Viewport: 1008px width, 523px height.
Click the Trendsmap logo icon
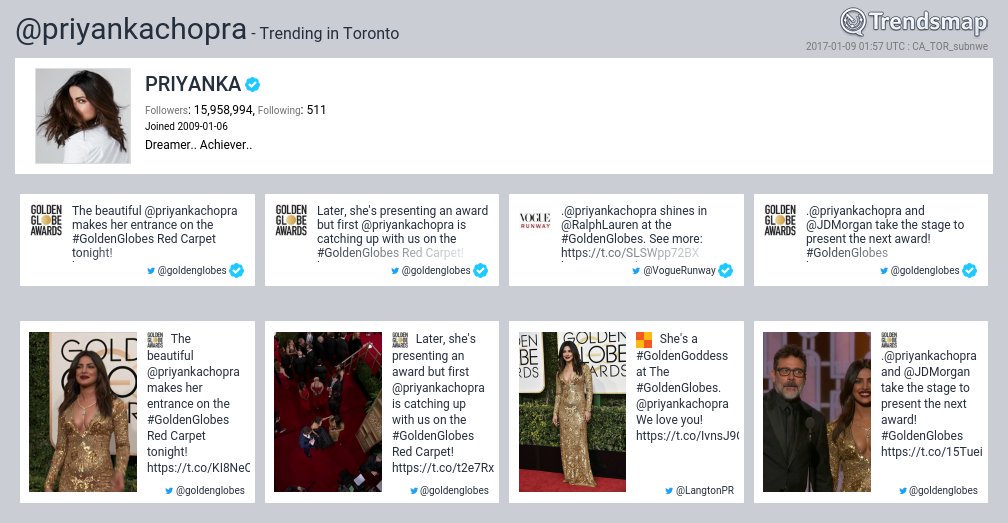[854, 21]
